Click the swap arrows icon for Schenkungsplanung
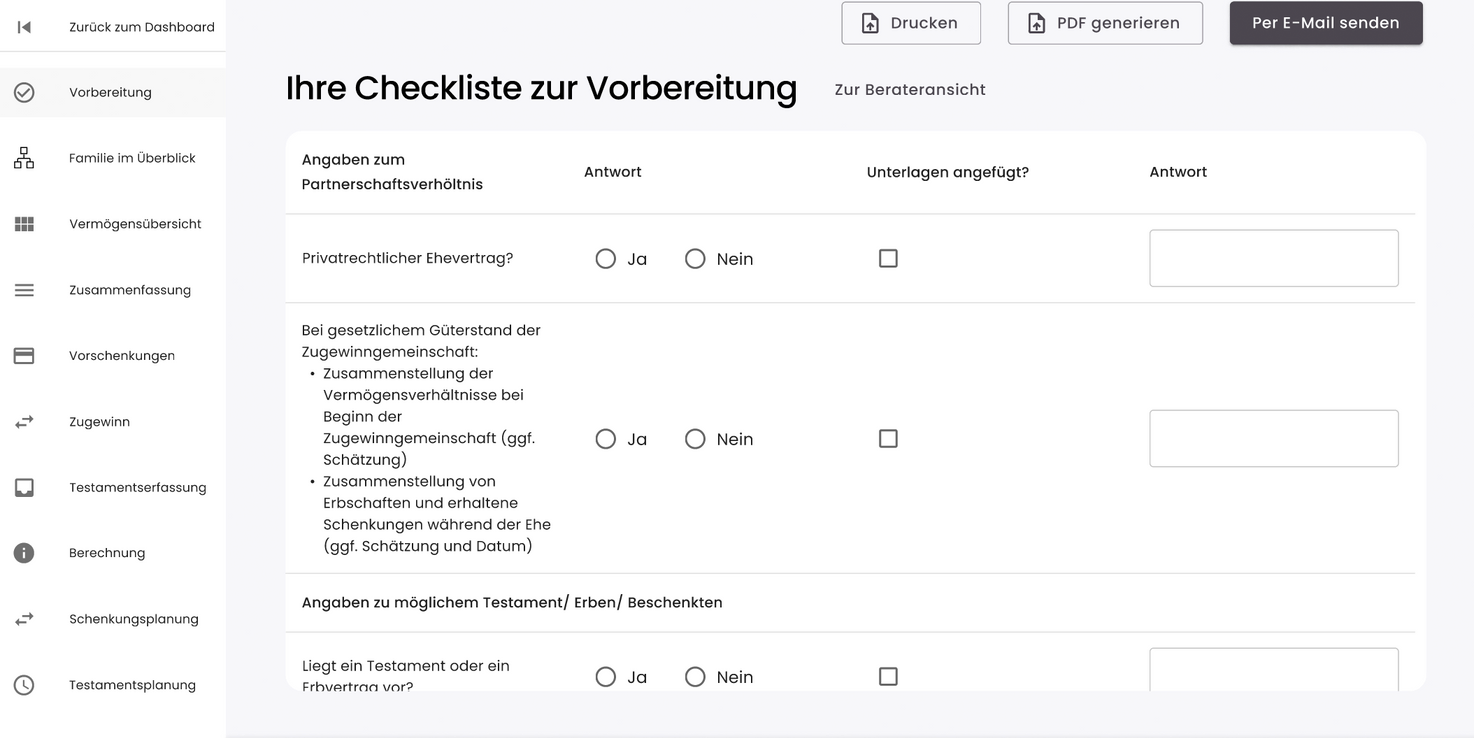The image size is (1474, 738). tap(24, 619)
